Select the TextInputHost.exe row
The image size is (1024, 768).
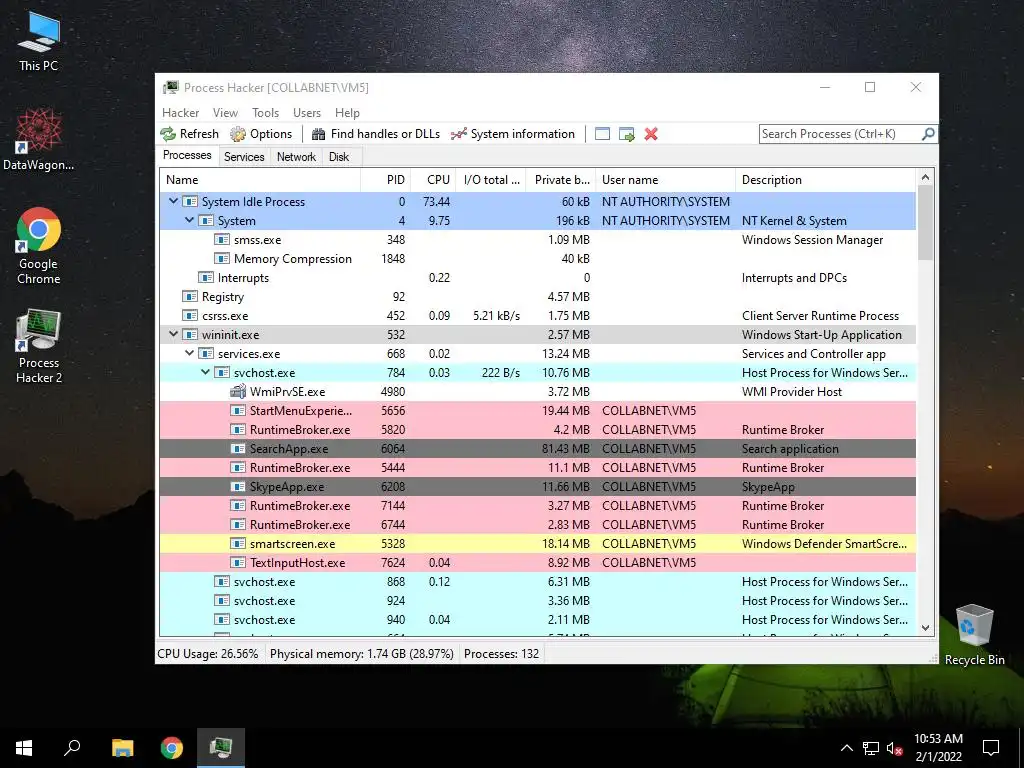click(x=537, y=562)
